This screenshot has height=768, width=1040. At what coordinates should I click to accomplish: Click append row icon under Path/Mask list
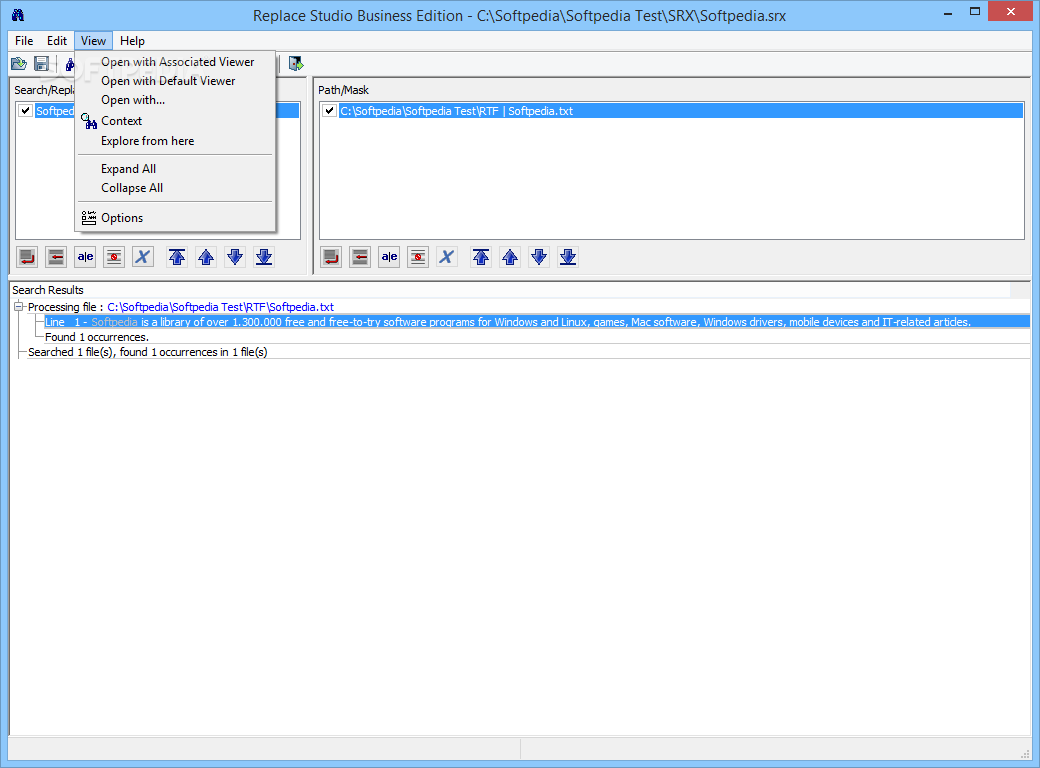331,257
